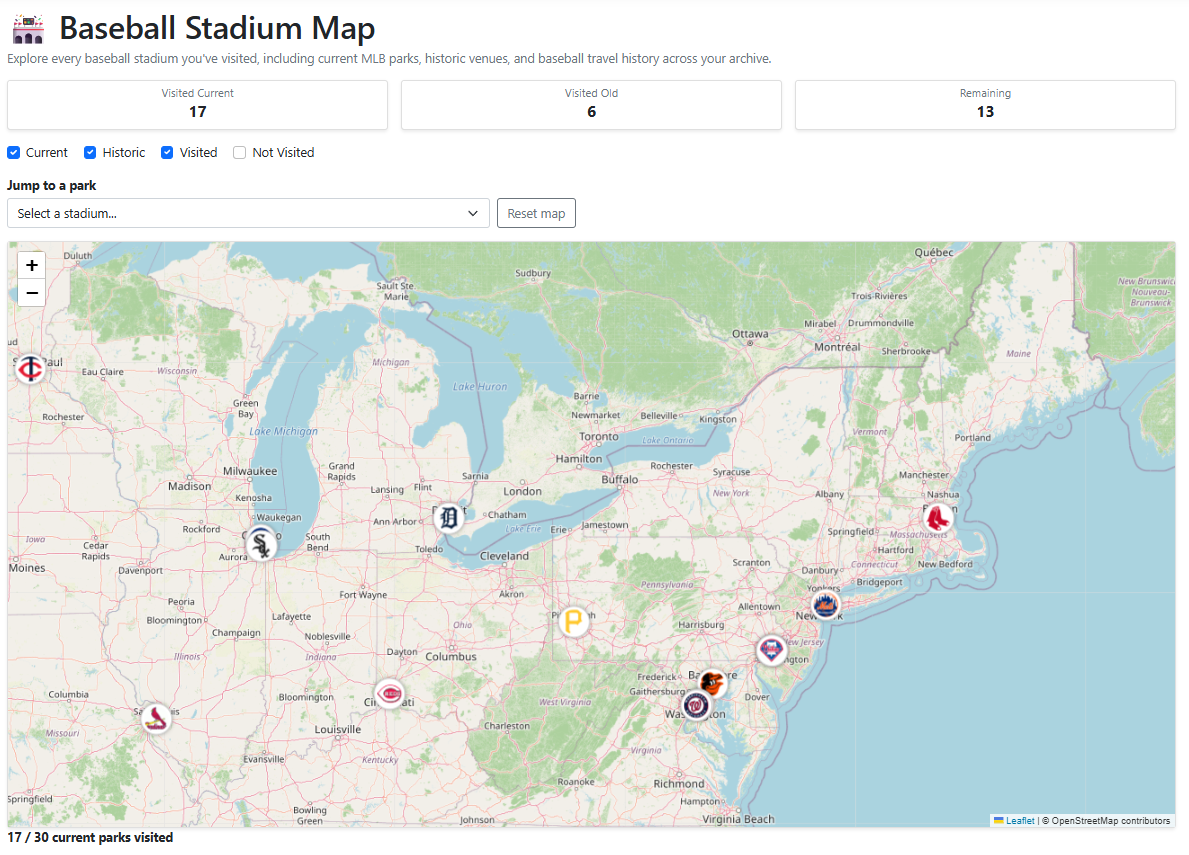The image size is (1189, 855).
Task: Click the stadium logo beside the page title
Action: pos(29,29)
